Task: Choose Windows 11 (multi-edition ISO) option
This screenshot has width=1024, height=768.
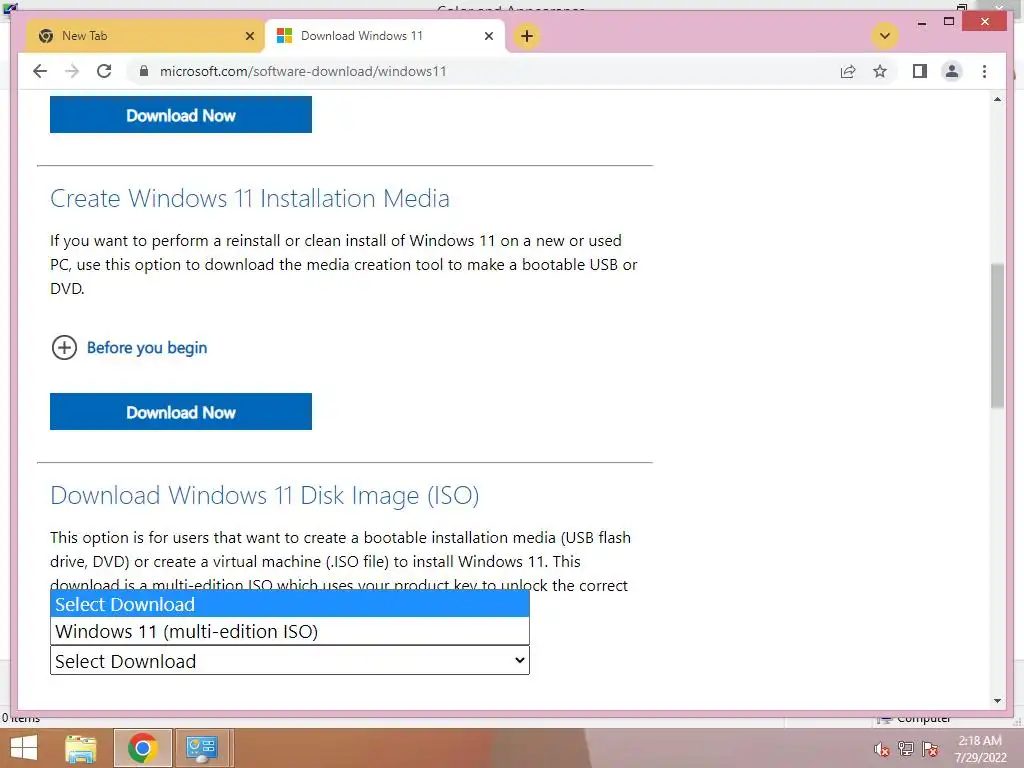Action: point(289,632)
